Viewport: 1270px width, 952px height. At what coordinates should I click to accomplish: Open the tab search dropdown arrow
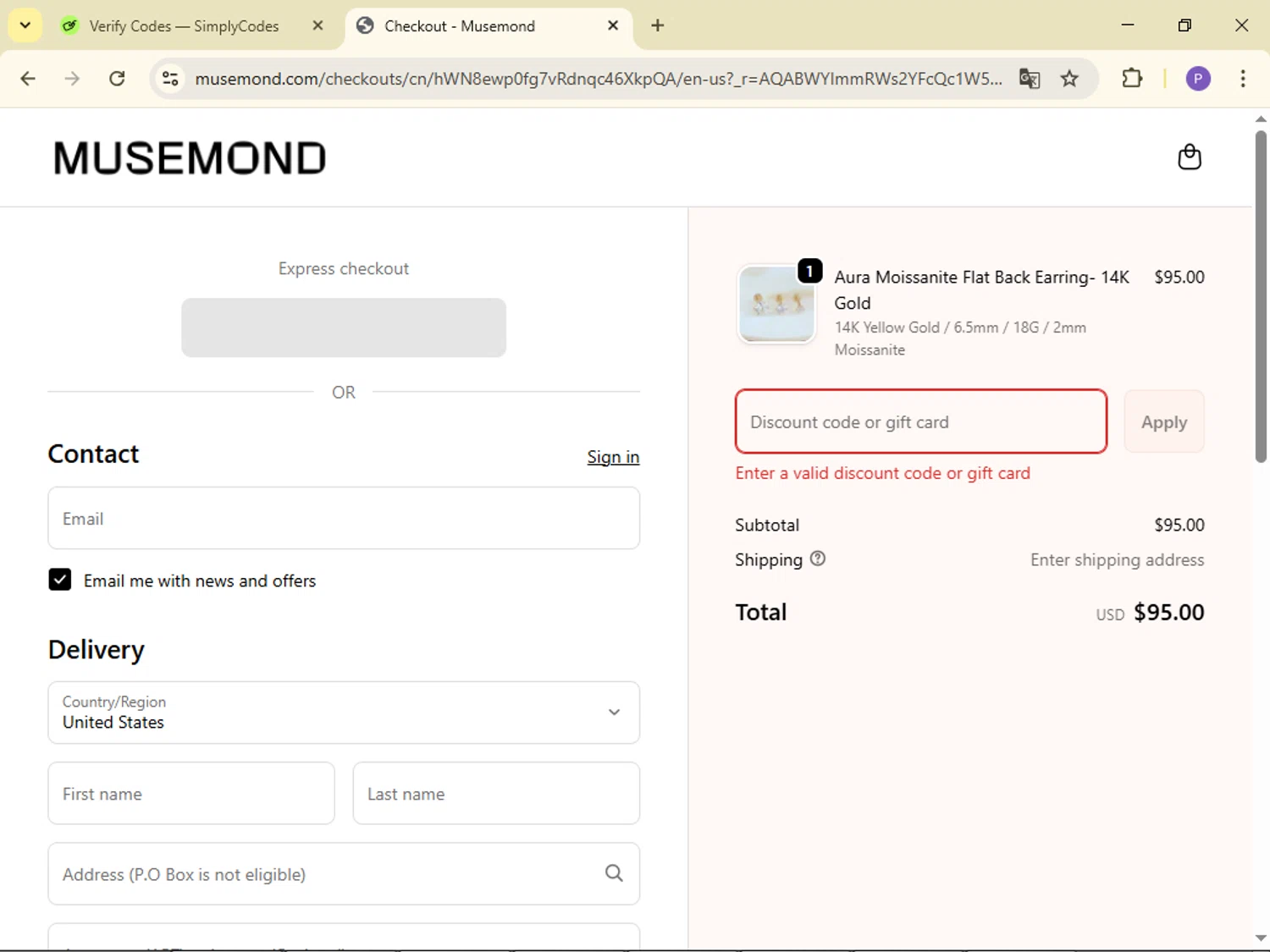[25, 25]
